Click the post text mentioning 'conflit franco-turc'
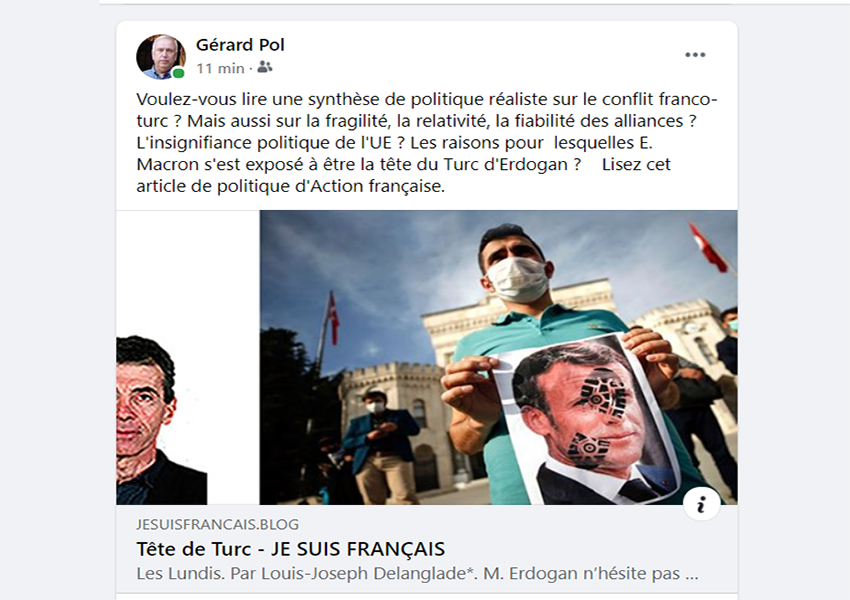850x600 pixels. (x=427, y=110)
